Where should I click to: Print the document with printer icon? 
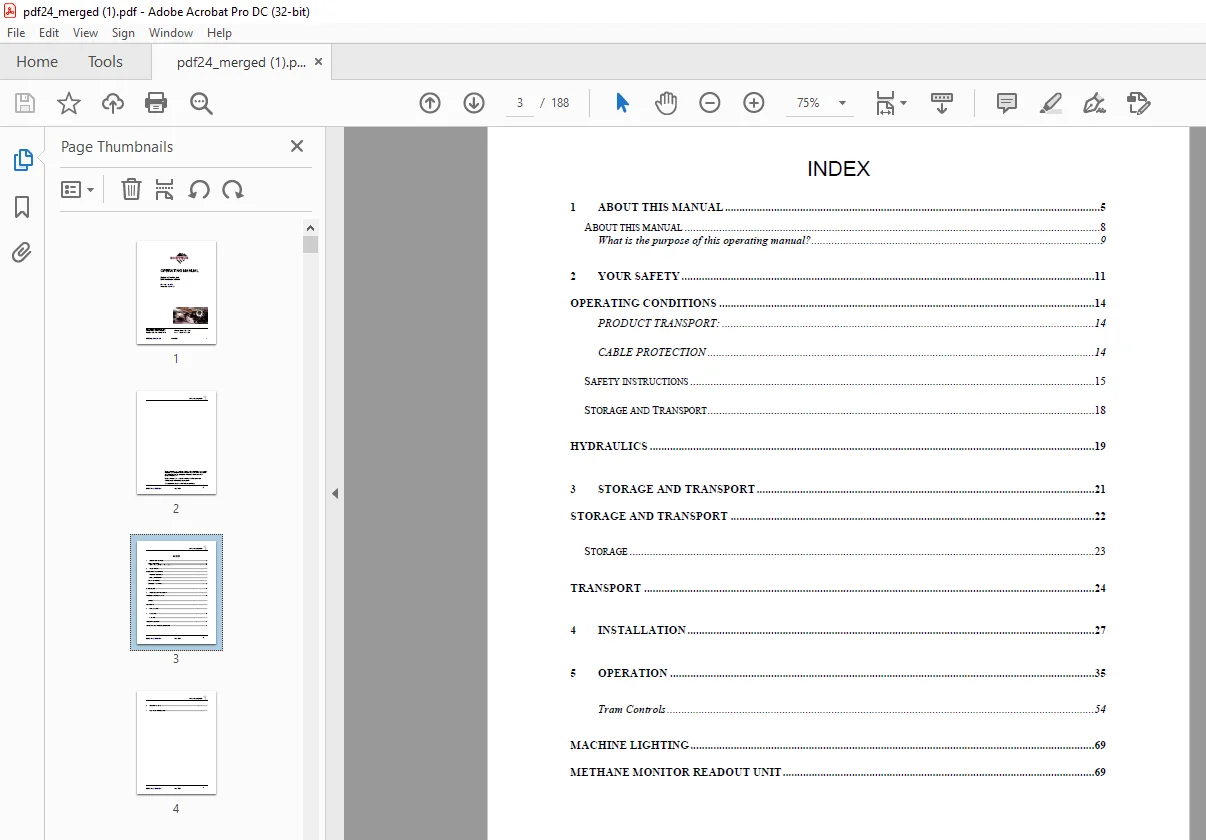pos(156,103)
